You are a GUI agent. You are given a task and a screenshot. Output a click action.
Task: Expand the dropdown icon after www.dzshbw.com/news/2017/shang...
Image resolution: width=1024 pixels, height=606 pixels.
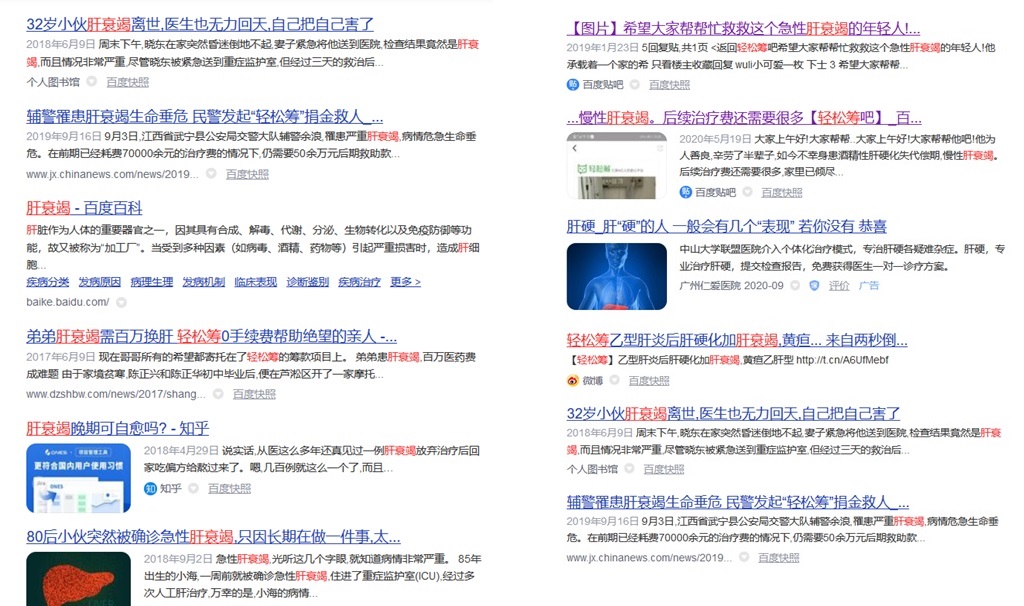[218, 394]
